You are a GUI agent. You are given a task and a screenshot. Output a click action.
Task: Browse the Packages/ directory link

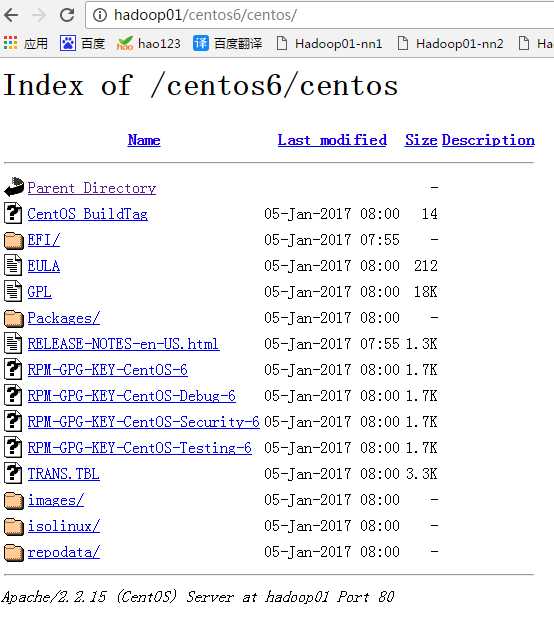(x=63, y=318)
